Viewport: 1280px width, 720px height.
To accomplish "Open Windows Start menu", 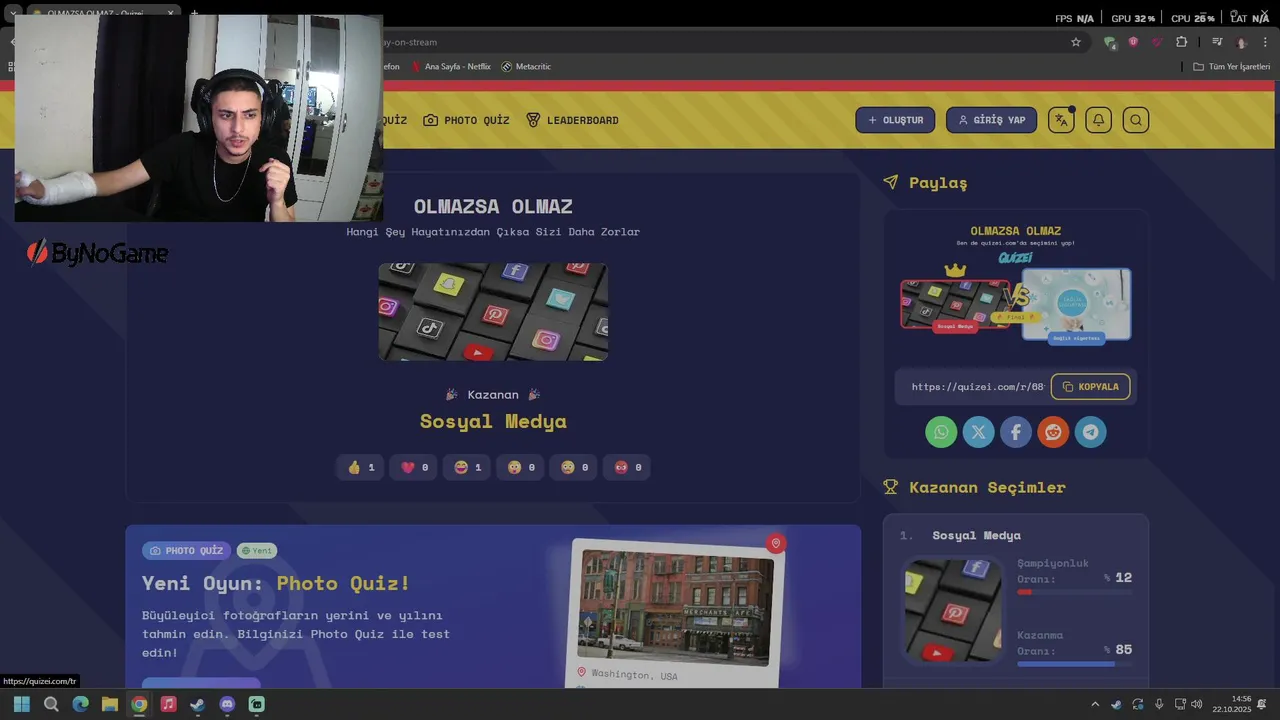I will tap(21, 704).
